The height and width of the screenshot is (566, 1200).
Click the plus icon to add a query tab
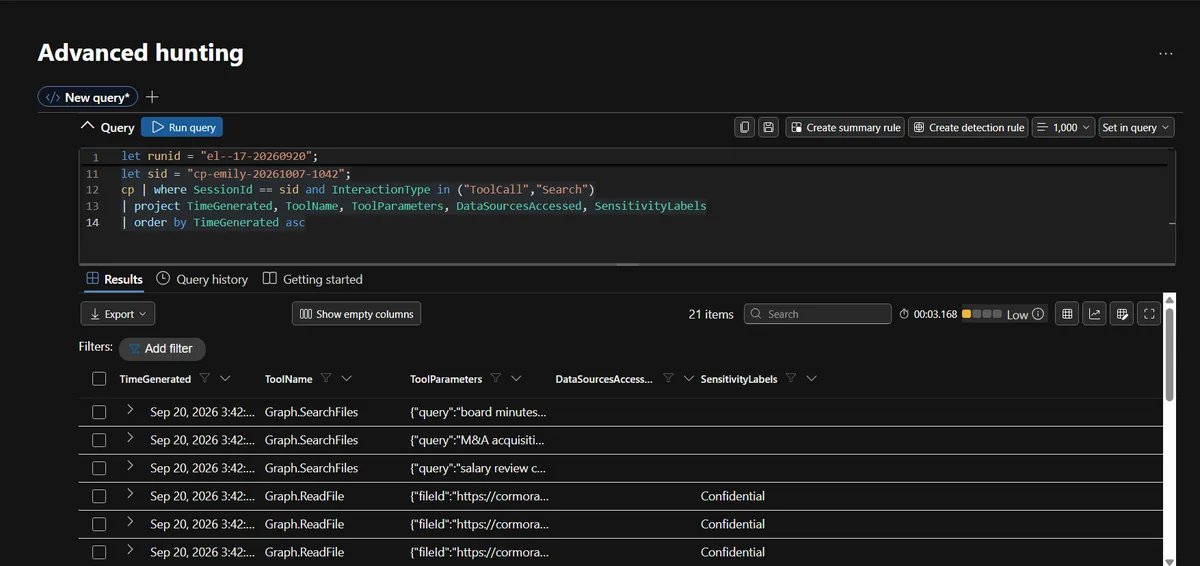(152, 97)
